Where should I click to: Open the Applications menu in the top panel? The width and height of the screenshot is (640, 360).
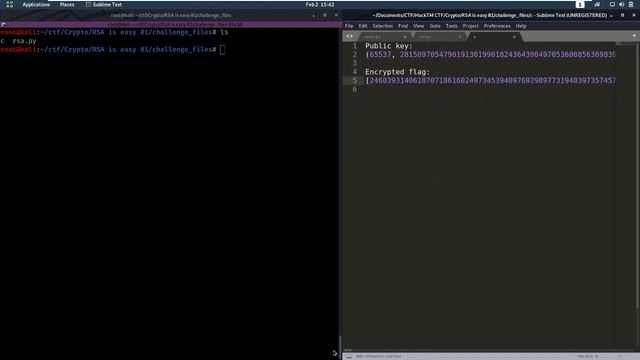tap(36, 4)
